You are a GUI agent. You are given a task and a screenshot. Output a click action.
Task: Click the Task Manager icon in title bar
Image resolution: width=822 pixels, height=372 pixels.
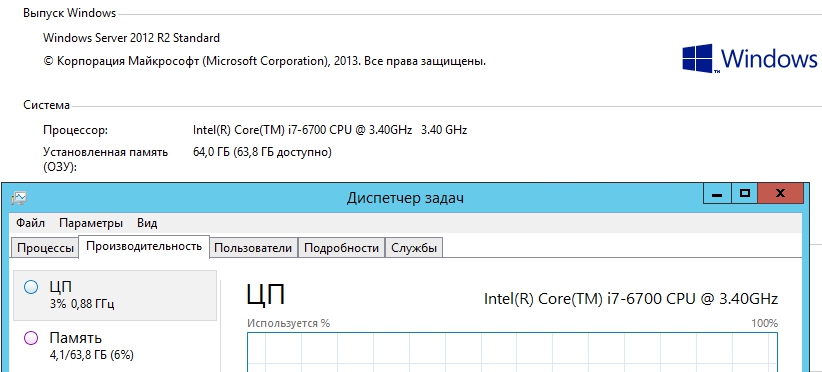pos(18,198)
